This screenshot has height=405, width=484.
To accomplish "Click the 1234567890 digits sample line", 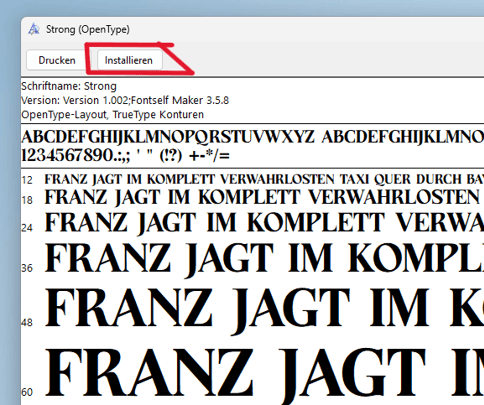I will 126,155.
